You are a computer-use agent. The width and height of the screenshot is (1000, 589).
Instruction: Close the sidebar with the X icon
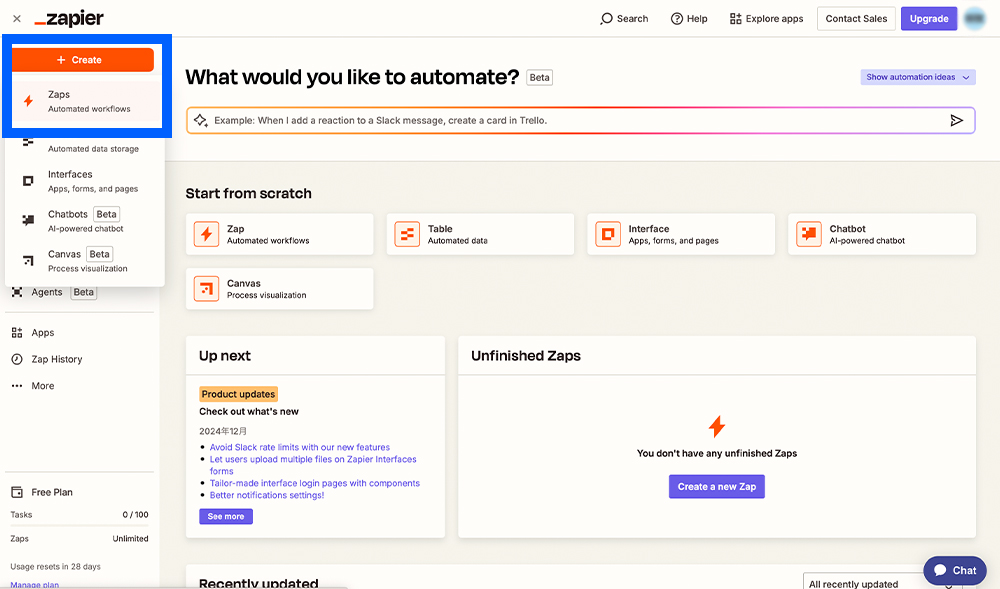tap(17, 18)
